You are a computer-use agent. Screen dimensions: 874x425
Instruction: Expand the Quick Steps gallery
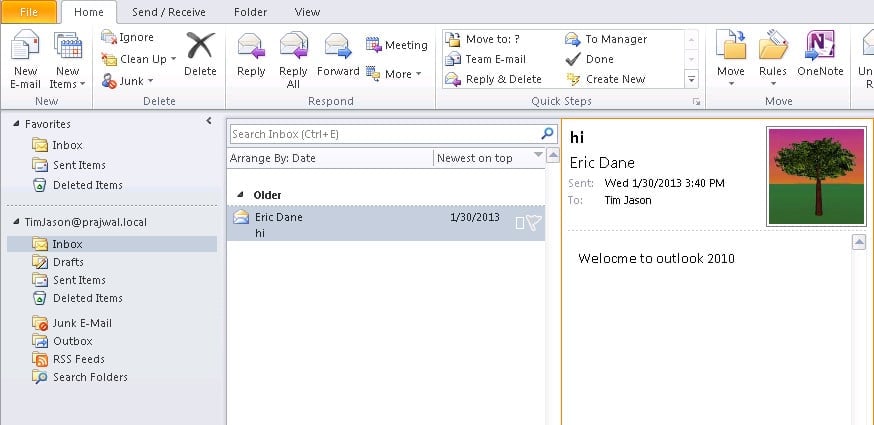pos(691,80)
